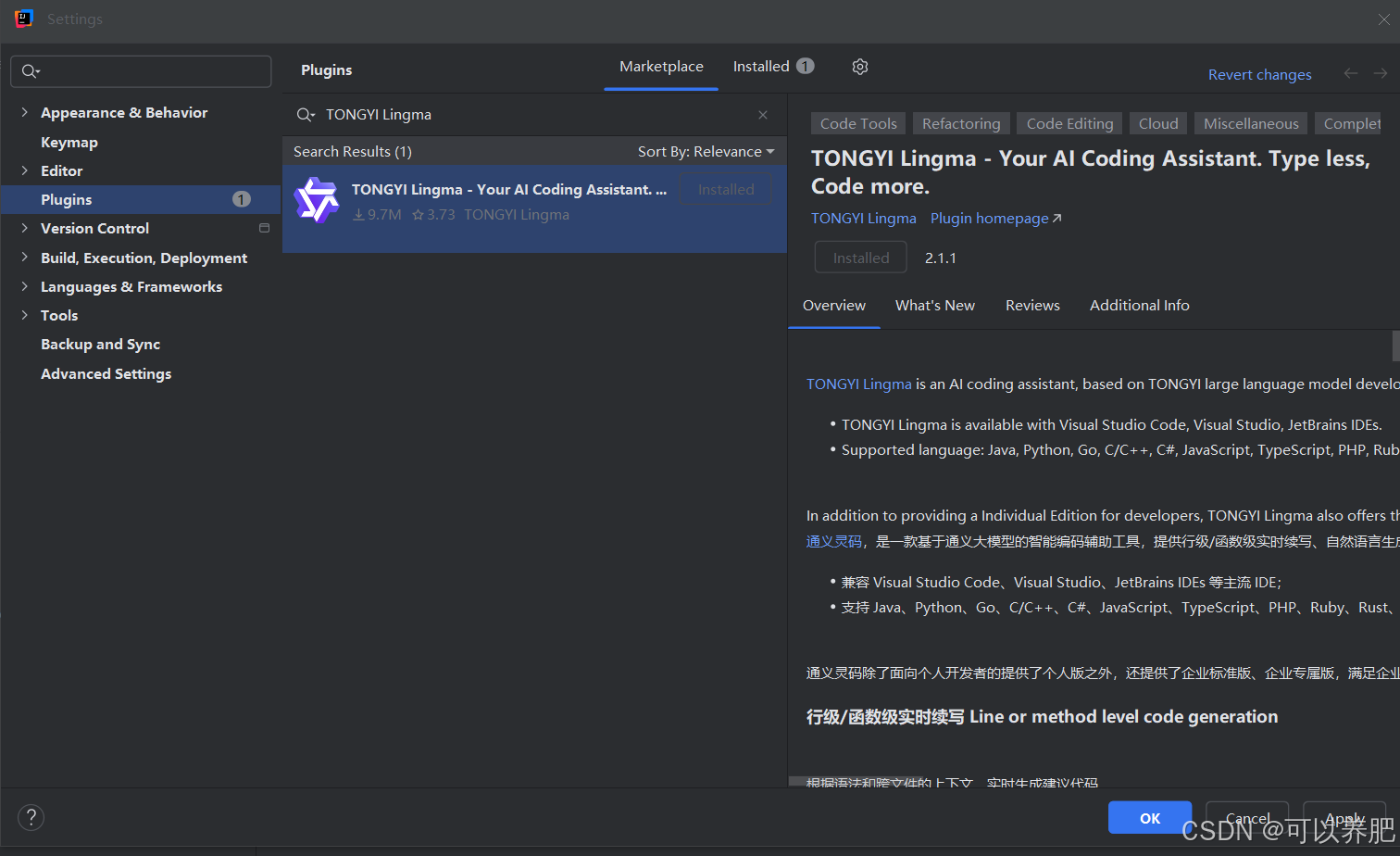Close the Settings dialog window
This screenshot has width=1400, height=856.
click(1383, 19)
